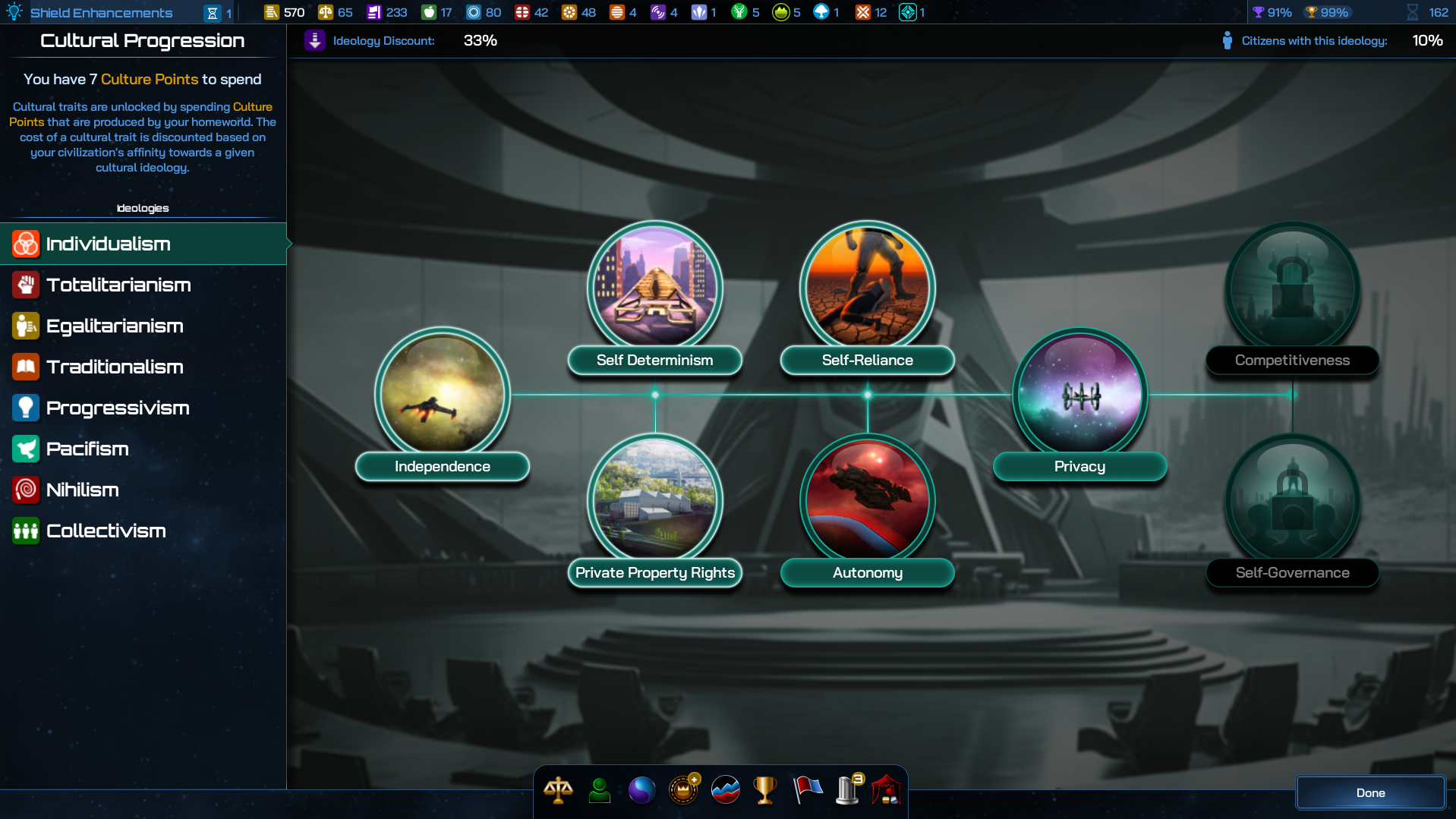Select the Totalitarianism ideology

click(118, 285)
